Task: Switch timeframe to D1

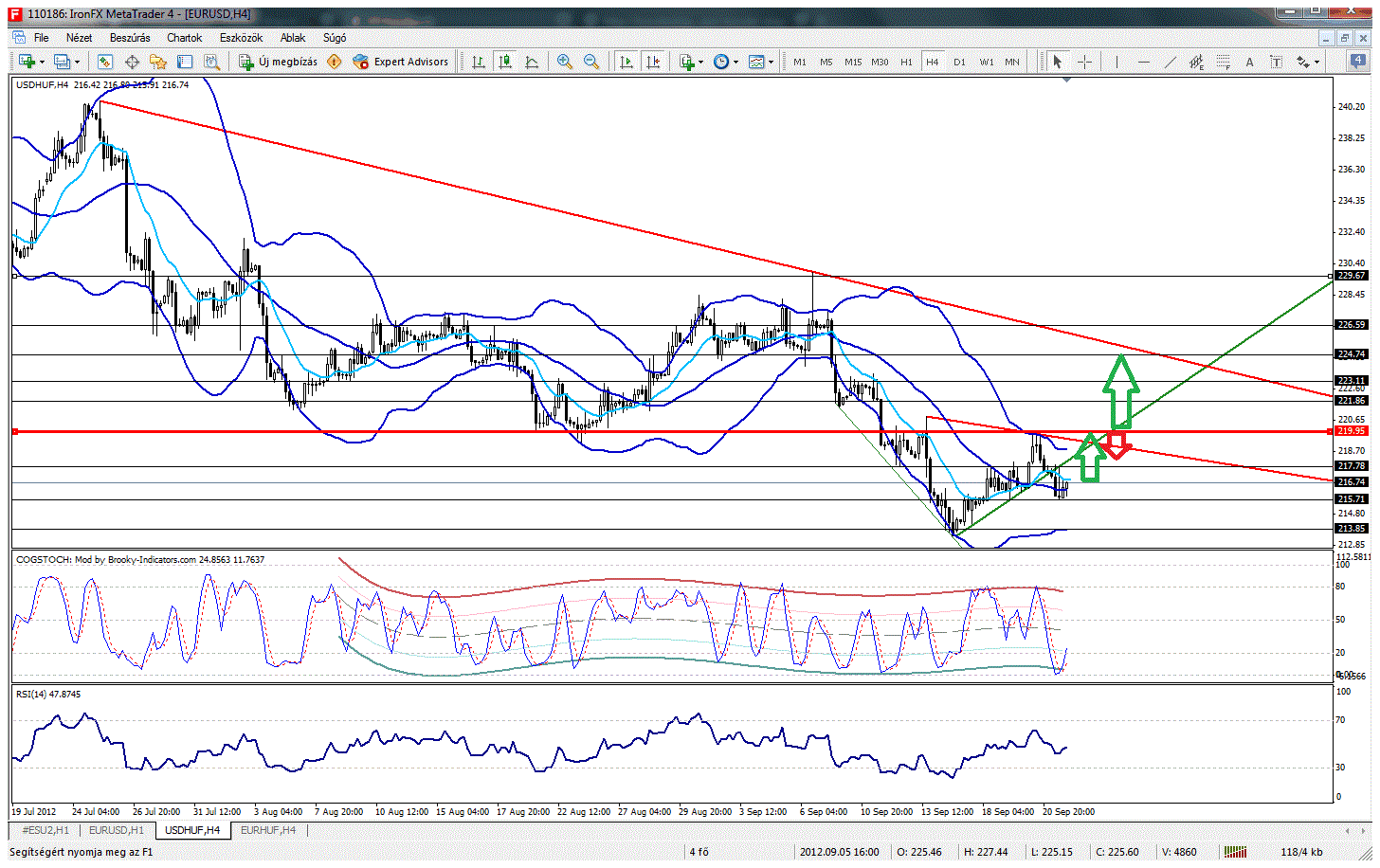Action: [x=959, y=62]
